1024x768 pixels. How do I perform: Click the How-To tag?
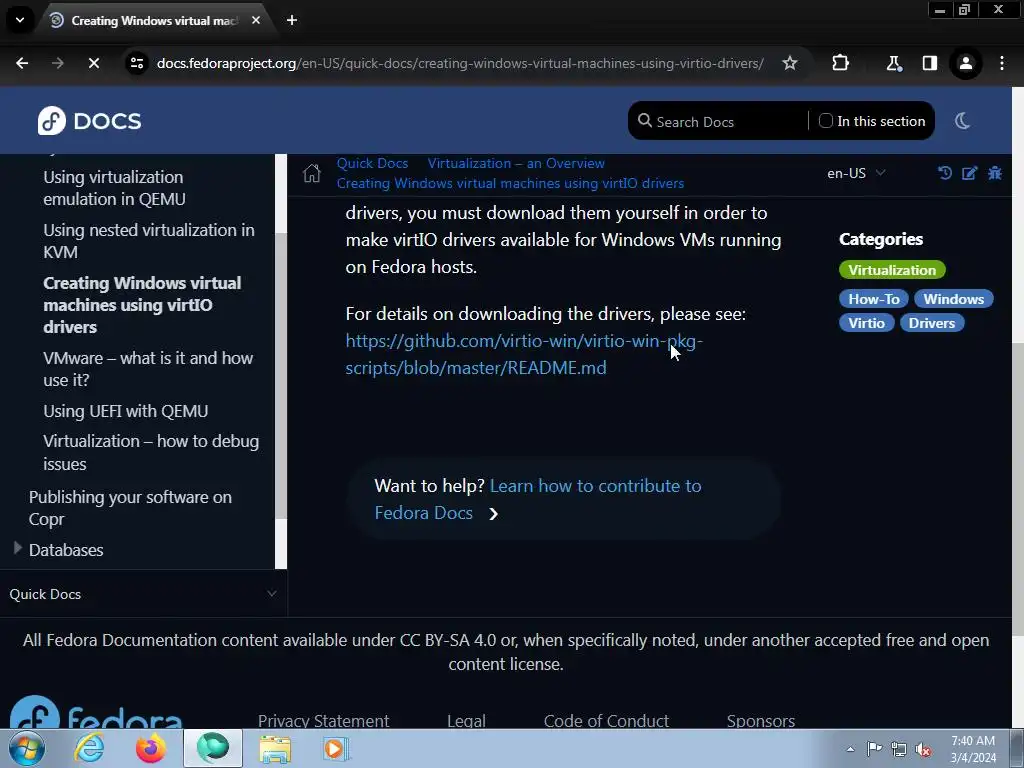(x=873, y=299)
